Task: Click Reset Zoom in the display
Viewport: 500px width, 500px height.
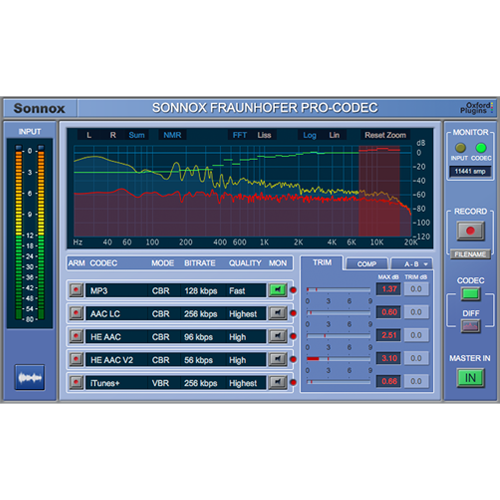Action: click(385, 135)
